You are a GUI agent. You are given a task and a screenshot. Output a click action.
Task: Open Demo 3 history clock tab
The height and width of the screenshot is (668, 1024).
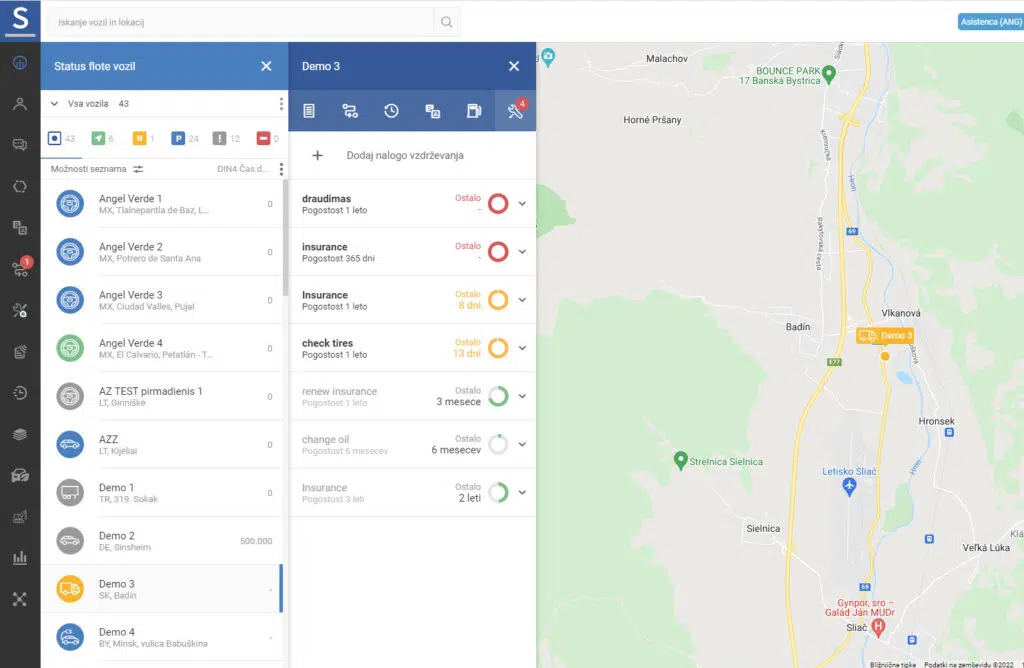coord(391,111)
